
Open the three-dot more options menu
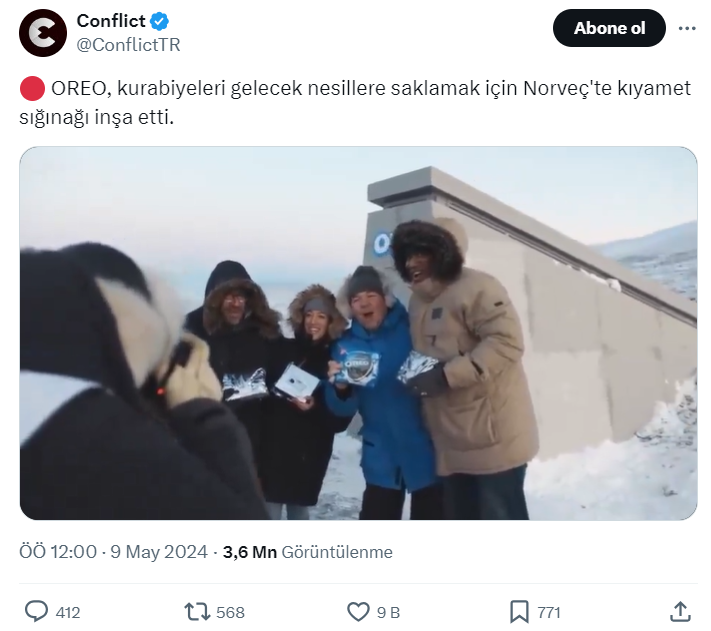[686, 28]
